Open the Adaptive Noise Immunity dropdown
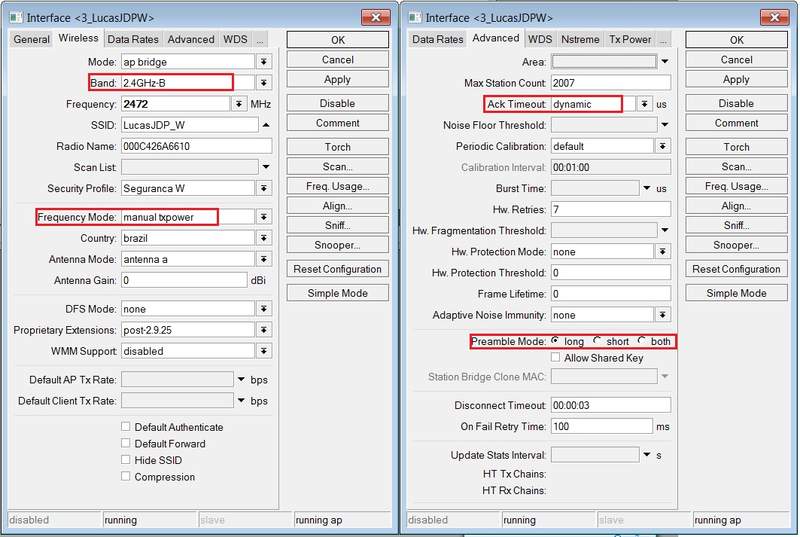 click(662, 315)
